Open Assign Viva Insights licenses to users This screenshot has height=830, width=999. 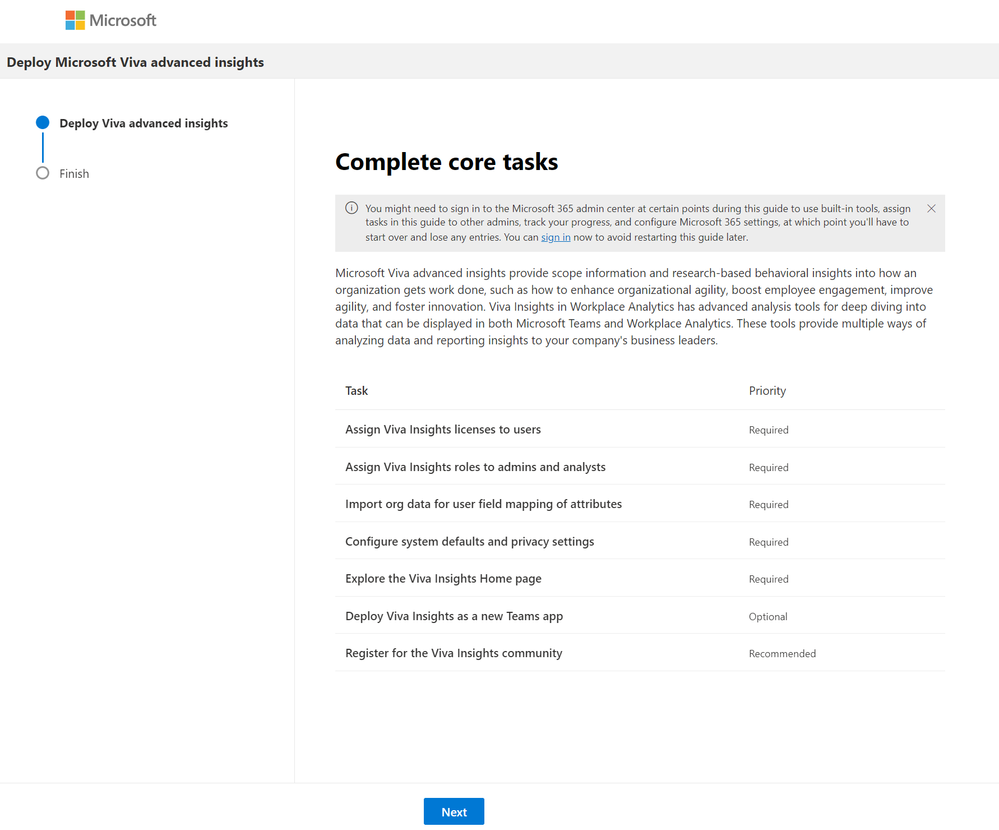(443, 429)
